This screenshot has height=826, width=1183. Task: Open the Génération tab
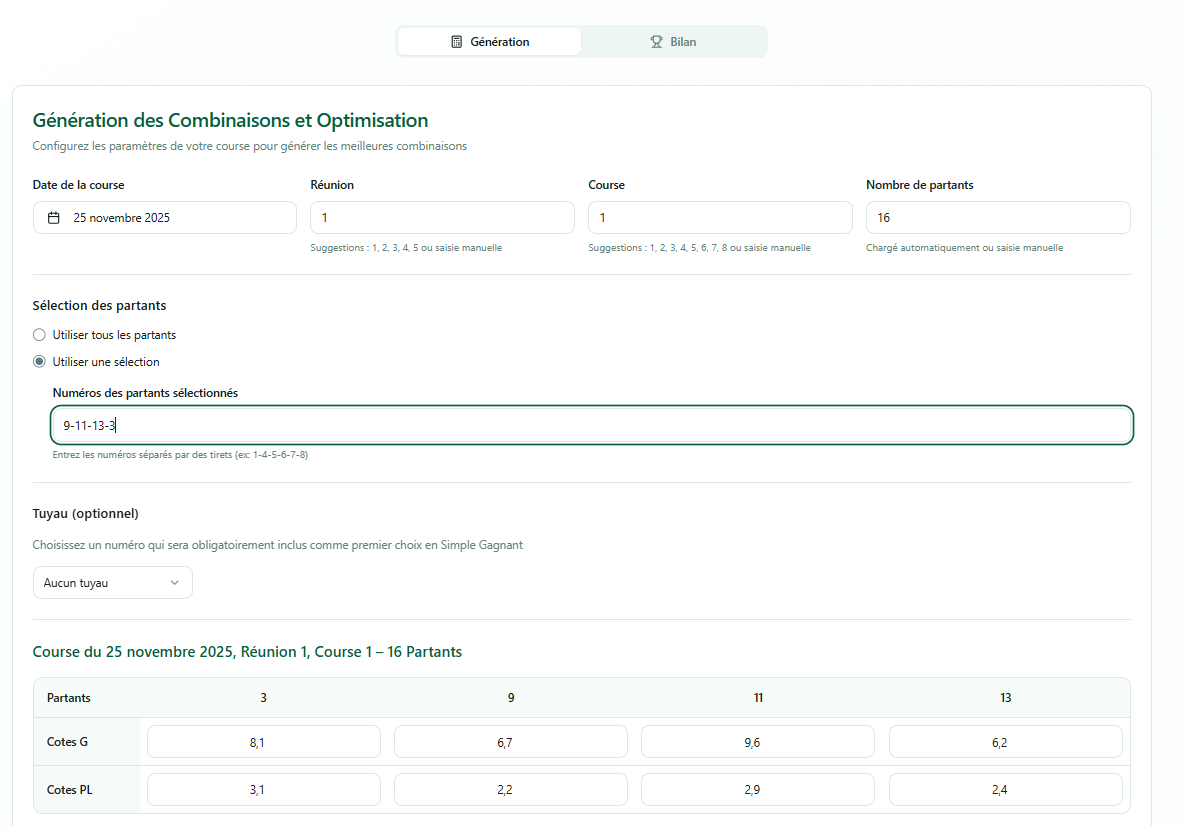pyautogui.click(x=489, y=42)
